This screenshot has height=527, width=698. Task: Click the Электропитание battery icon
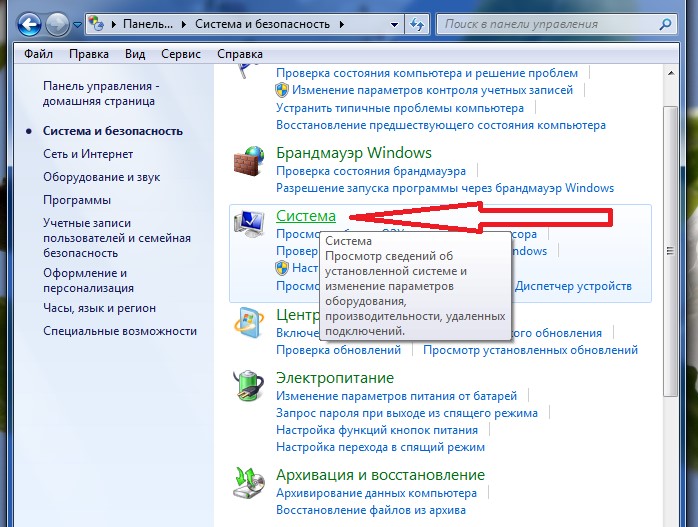pyautogui.click(x=249, y=385)
